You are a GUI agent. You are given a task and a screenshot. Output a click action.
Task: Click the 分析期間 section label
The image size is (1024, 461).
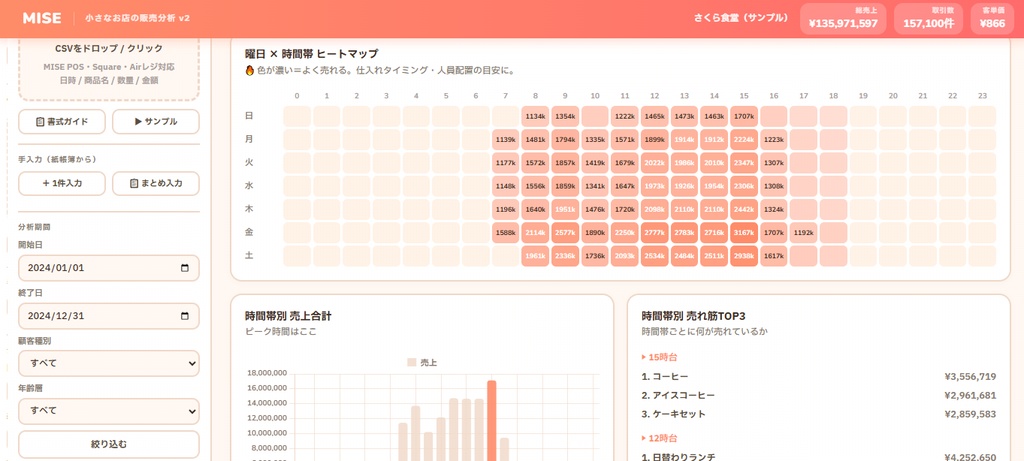point(35,227)
